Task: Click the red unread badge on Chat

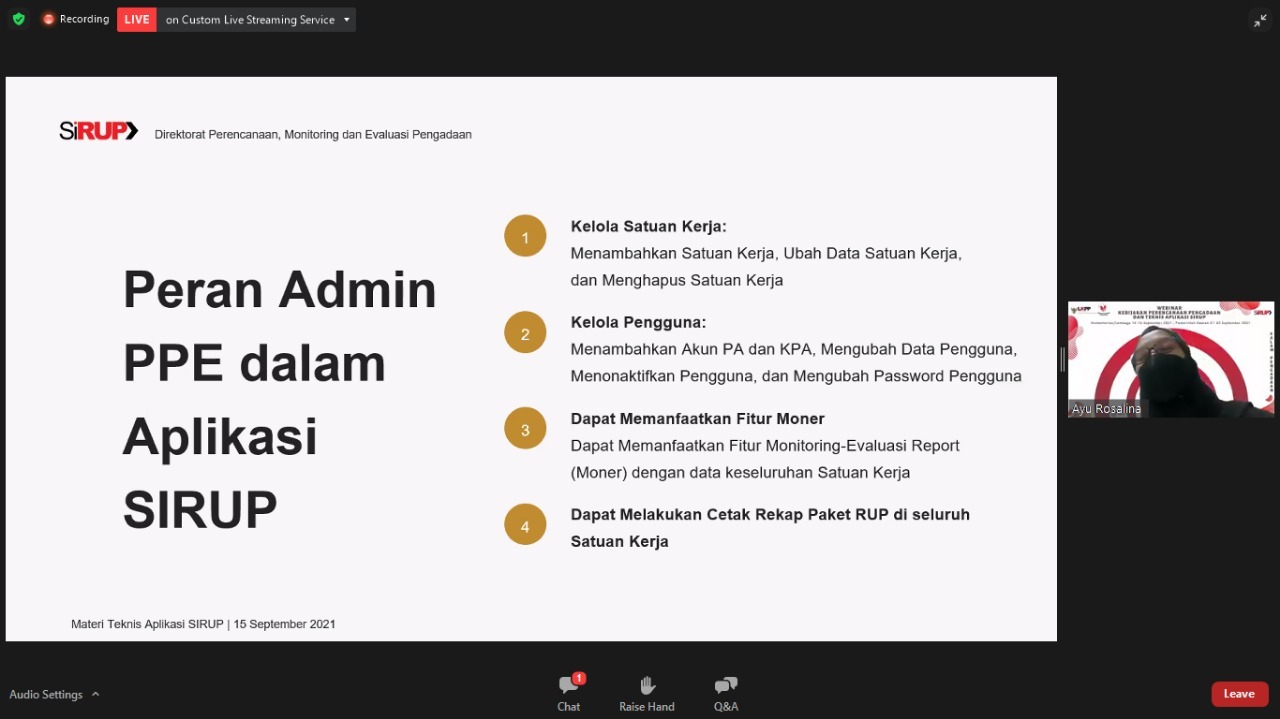Action: click(579, 678)
